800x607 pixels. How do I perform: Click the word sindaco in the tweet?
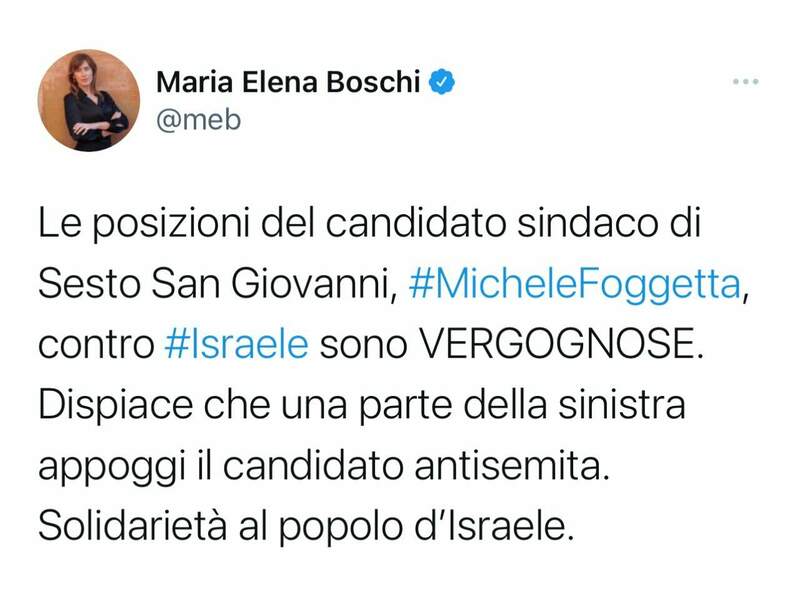(584, 225)
